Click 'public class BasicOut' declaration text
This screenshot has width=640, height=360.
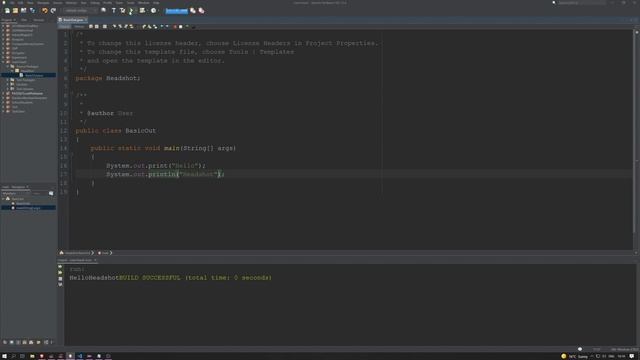tap(116, 131)
